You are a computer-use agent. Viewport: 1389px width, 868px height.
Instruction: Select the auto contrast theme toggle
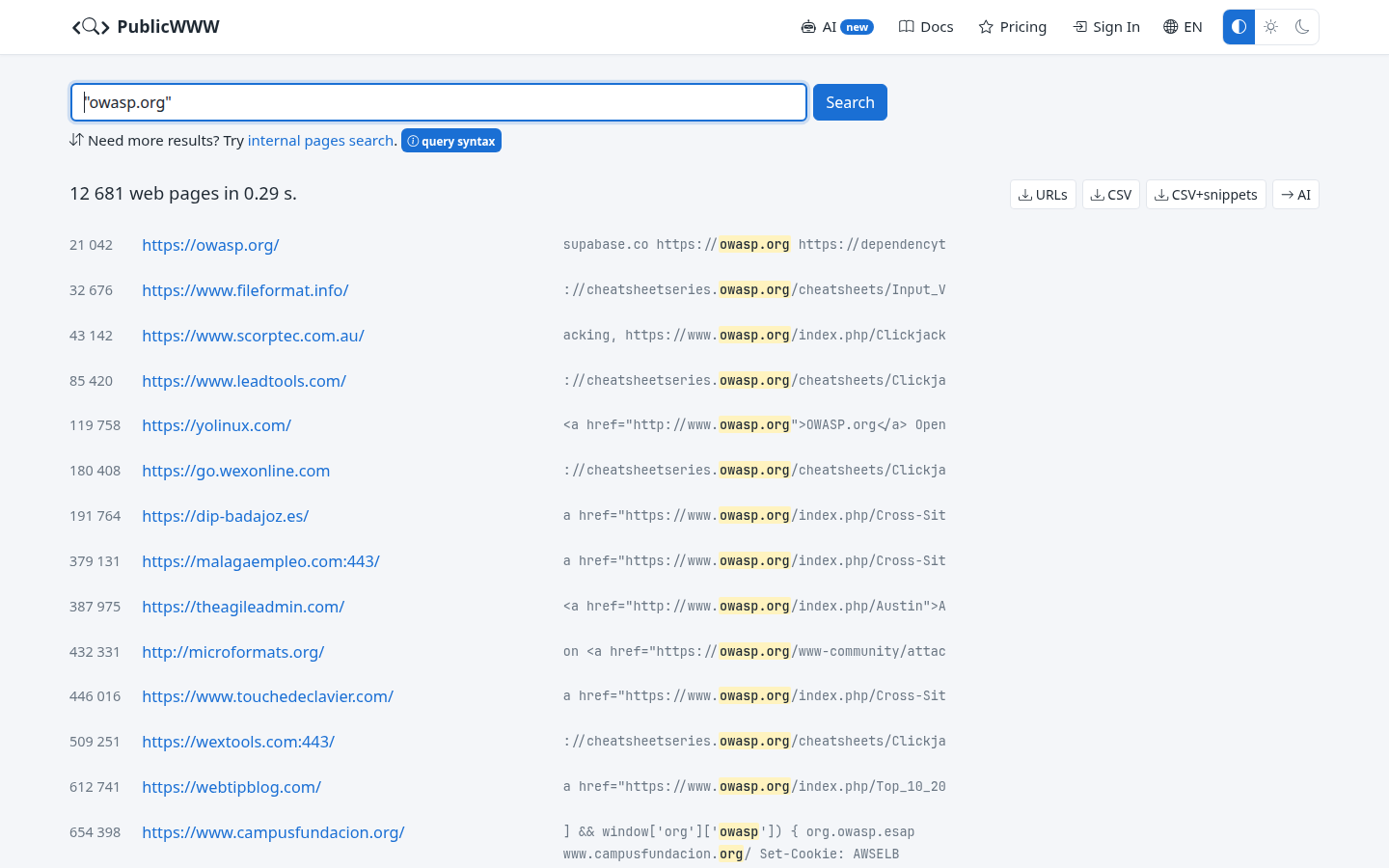point(1239,27)
